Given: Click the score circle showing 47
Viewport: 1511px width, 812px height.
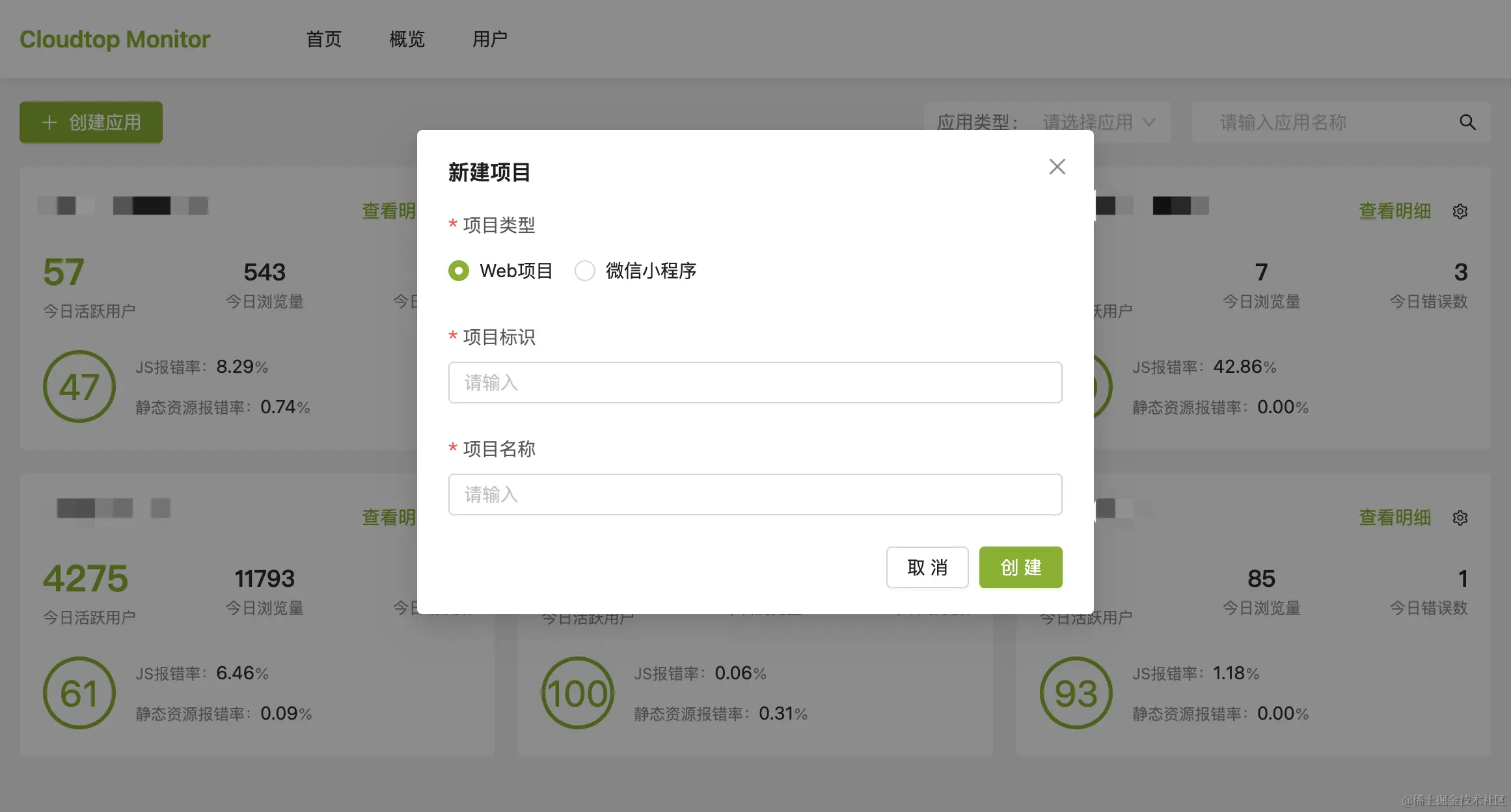Looking at the screenshot, I should (x=79, y=386).
